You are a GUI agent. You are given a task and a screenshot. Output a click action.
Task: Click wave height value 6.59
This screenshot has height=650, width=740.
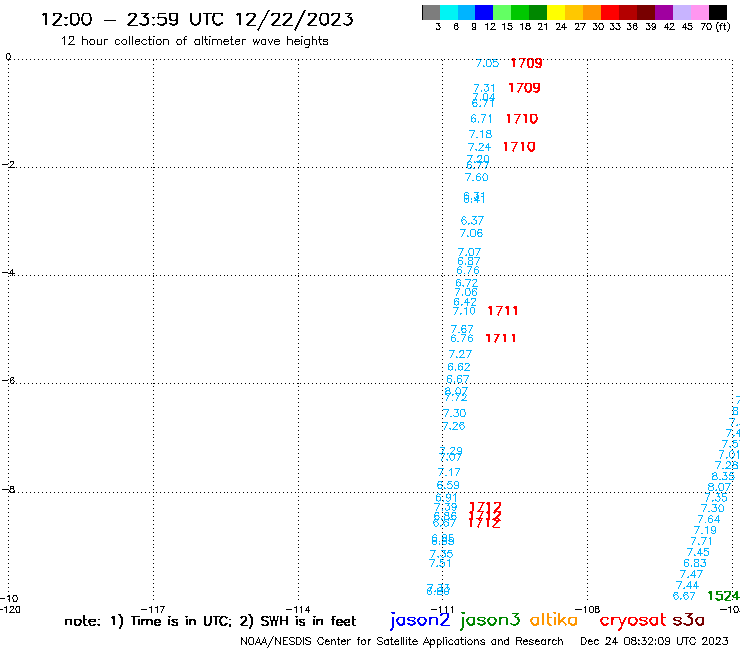(x=448, y=485)
